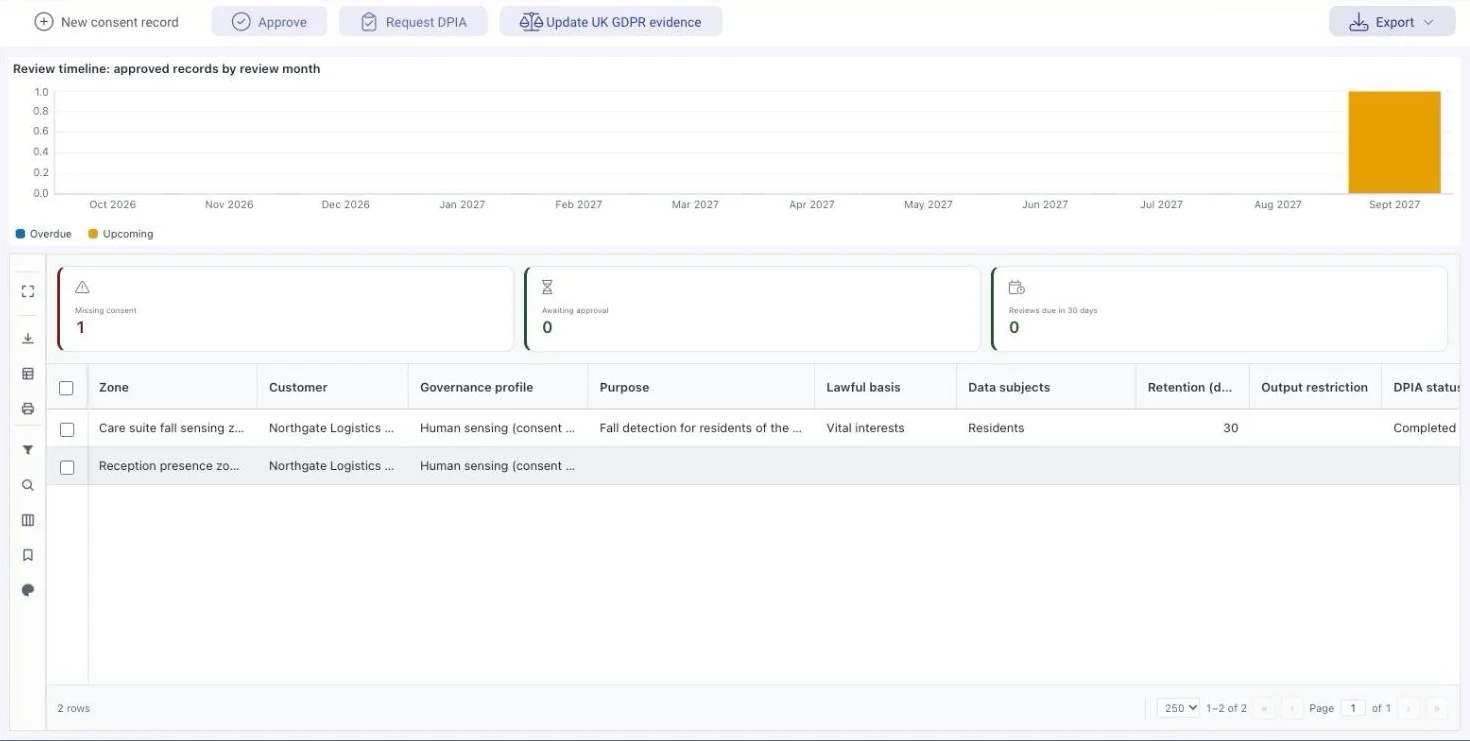Screen dimensions: 1470x741
Task: Click the calendar icon on Reviews due card
Action: click(x=1016, y=288)
